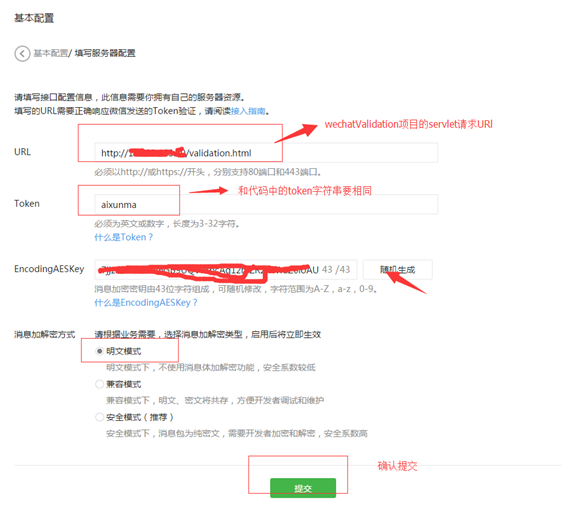Click the 43 /43 character counter
Image resolution: width=564 pixels, height=505 pixels.
tap(336, 270)
